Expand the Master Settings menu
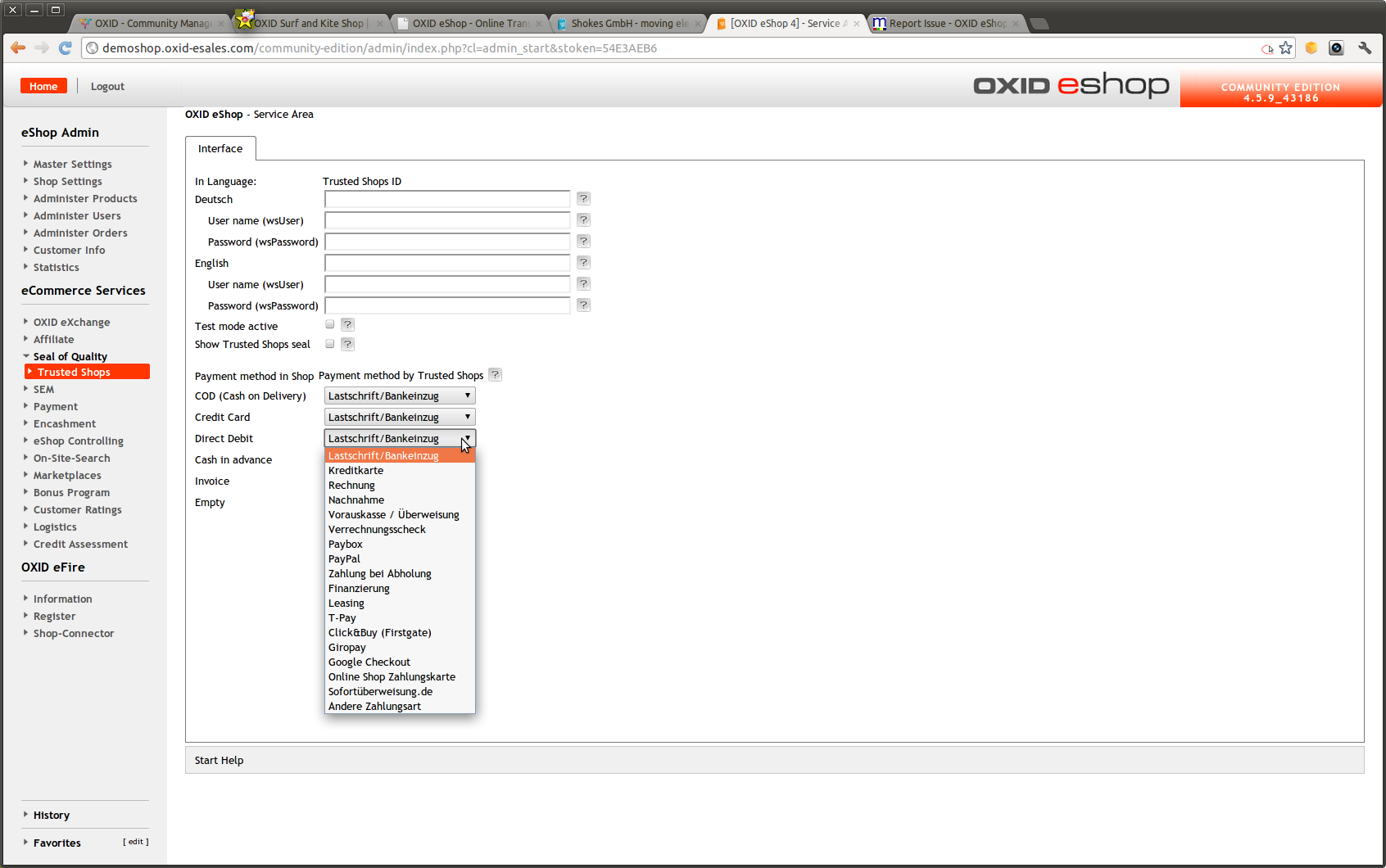The width and height of the screenshot is (1386, 868). (x=72, y=165)
